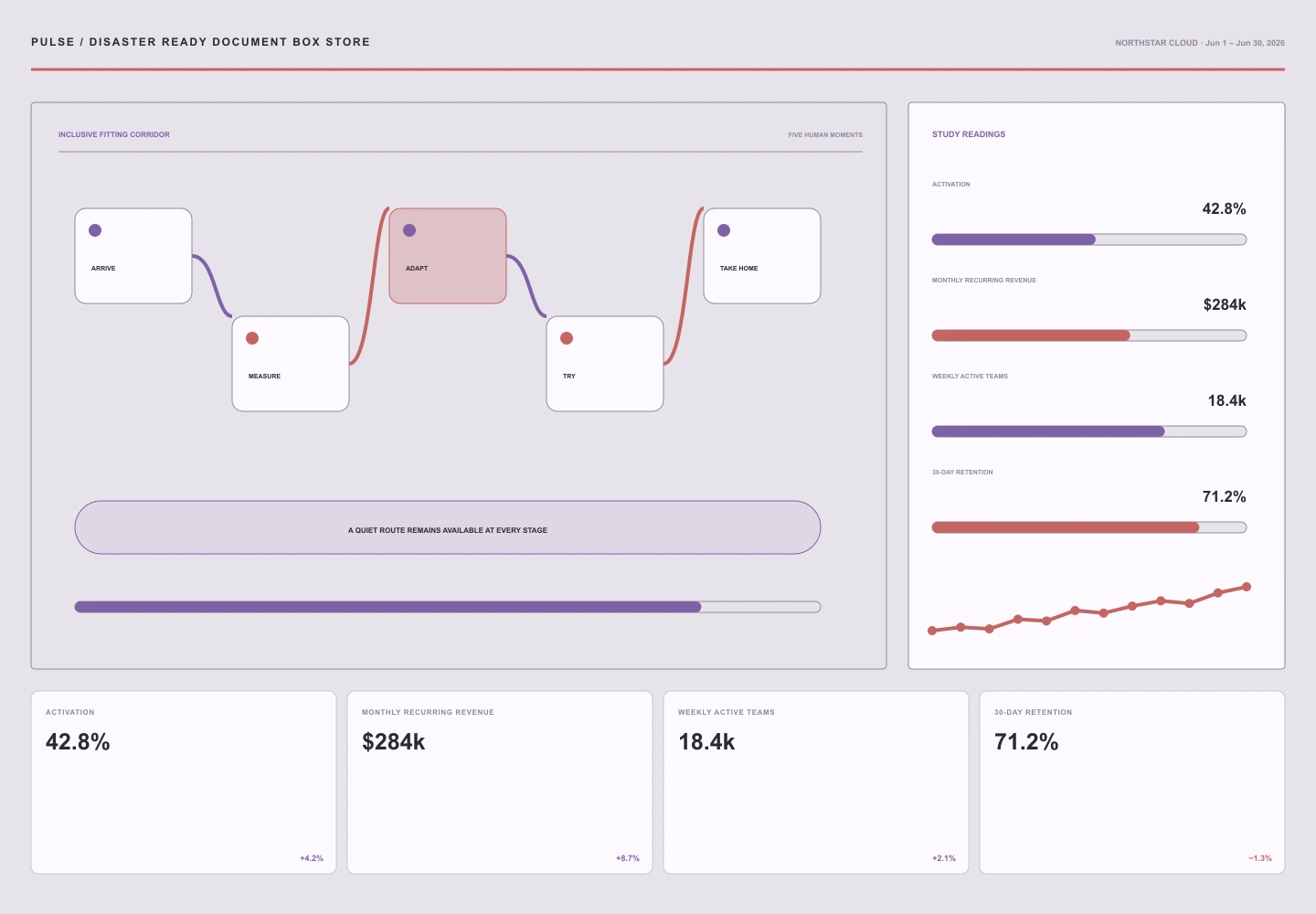Select the highlighted Adapt stage card

tap(448, 256)
